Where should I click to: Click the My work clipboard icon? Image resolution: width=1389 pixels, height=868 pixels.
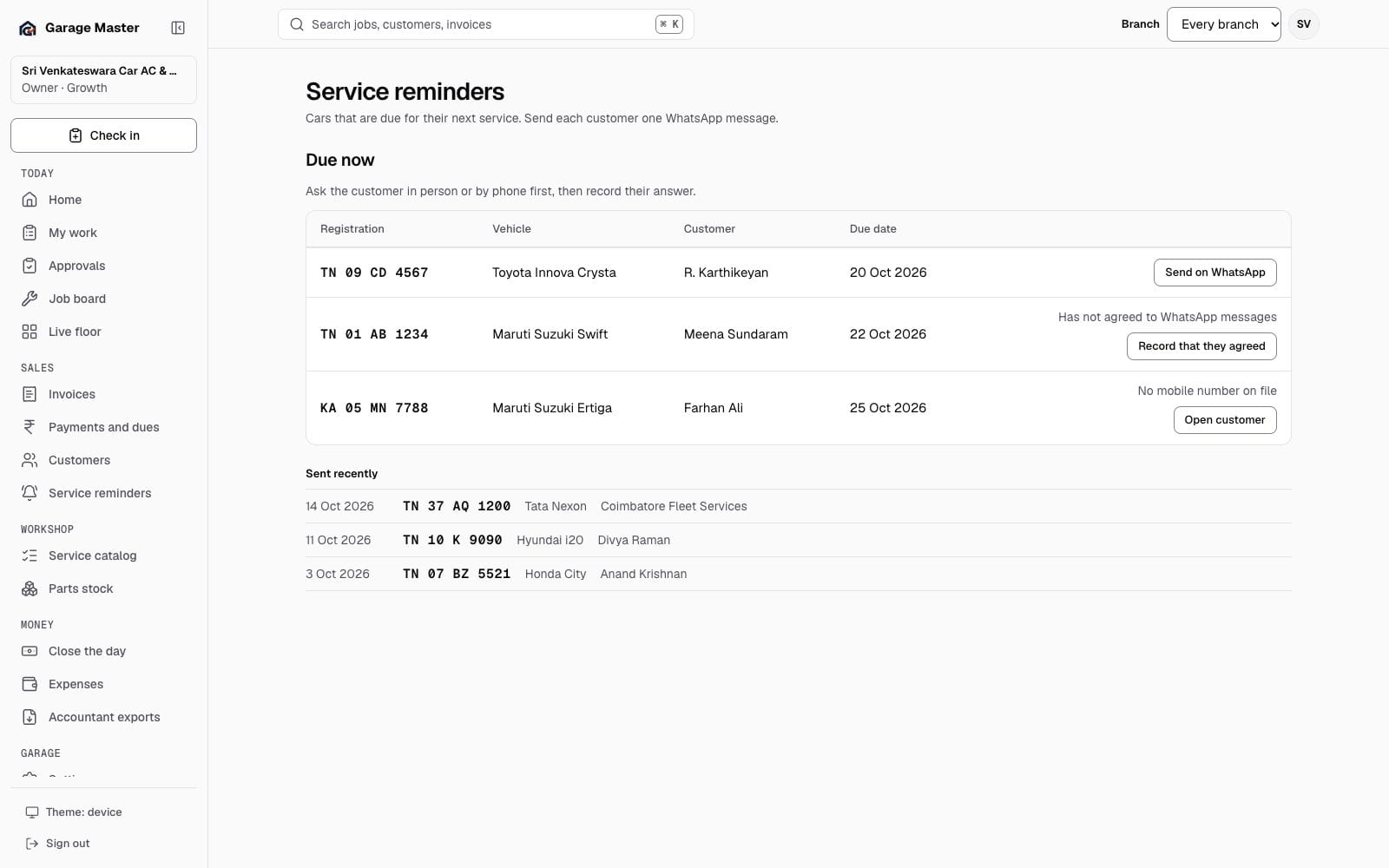tap(30, 233)
